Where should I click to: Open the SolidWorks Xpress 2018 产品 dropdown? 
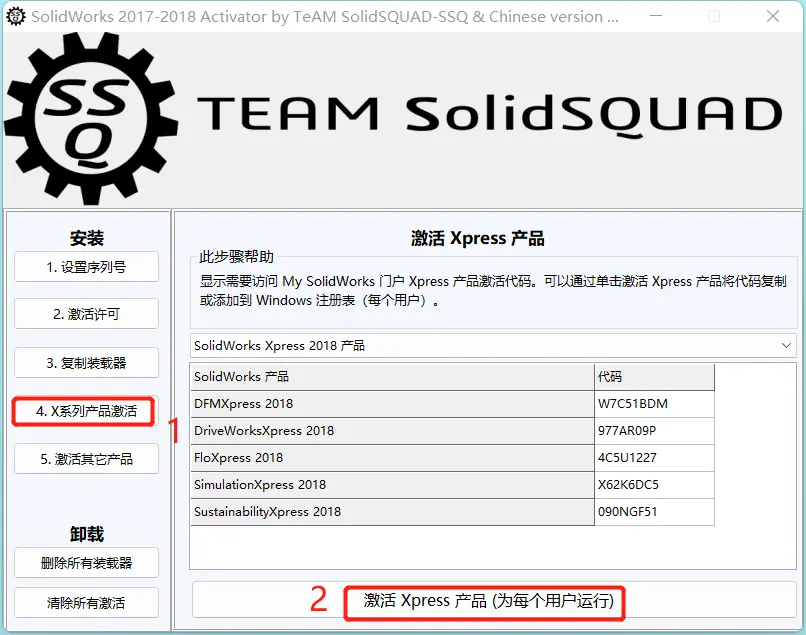click(493, 346)
